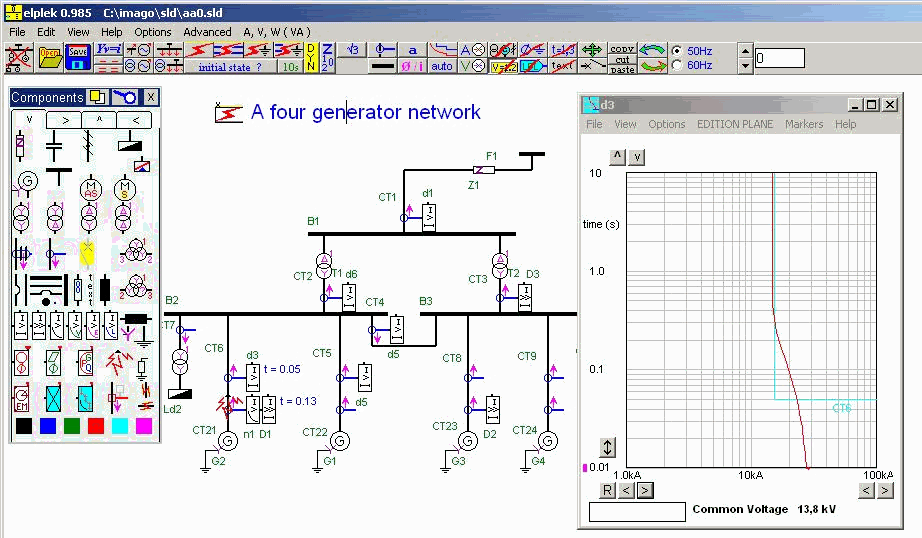
Task: Click the Open file folder icon
Action: (49, 58)
